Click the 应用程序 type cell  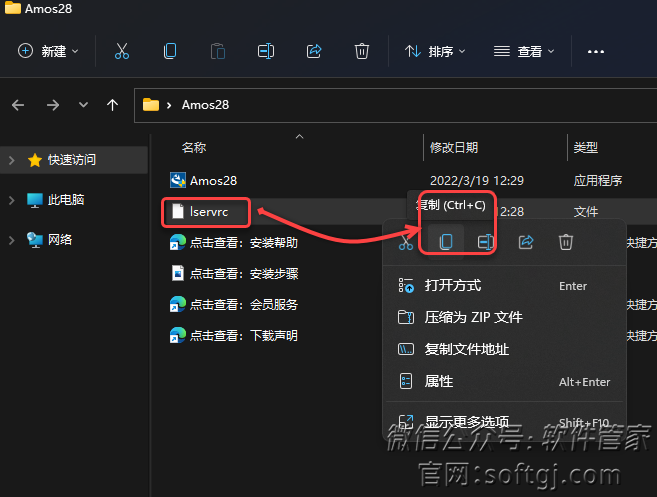[x=598, y=181]
